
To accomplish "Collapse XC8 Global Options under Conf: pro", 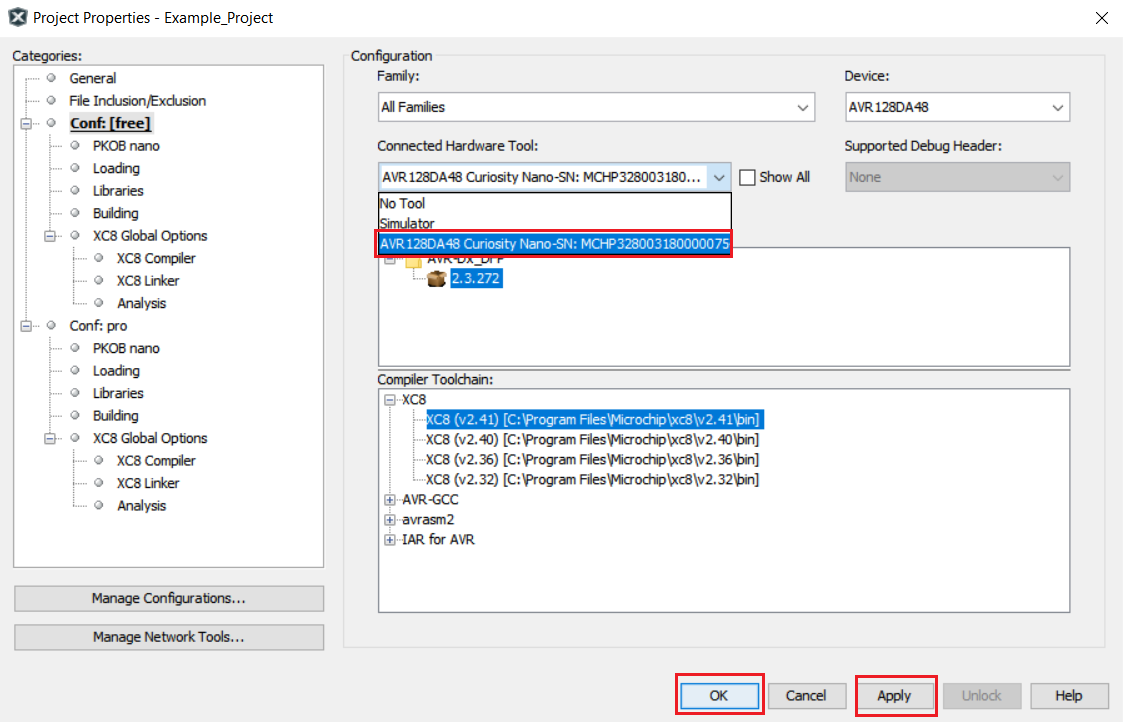I will click(50, 438).
